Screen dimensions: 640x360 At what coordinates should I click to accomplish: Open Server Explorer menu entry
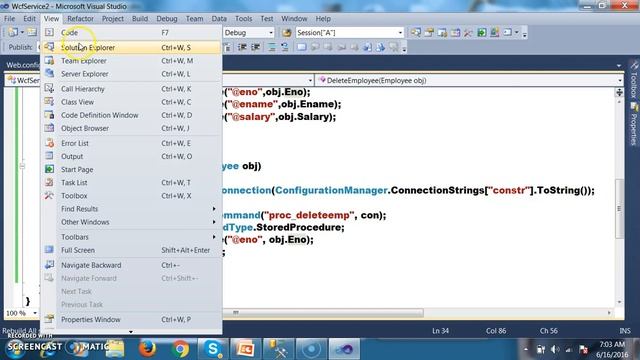pos(131,74)
